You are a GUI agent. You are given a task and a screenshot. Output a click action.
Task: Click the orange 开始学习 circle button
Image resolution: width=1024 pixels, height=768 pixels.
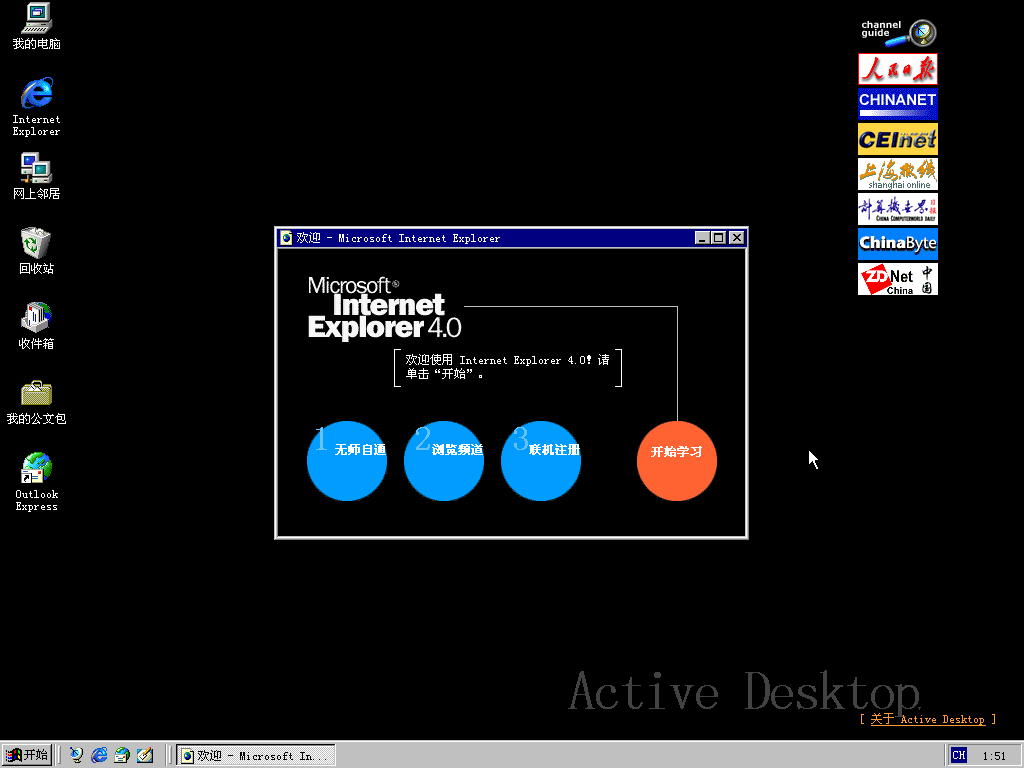click(677, 460)
